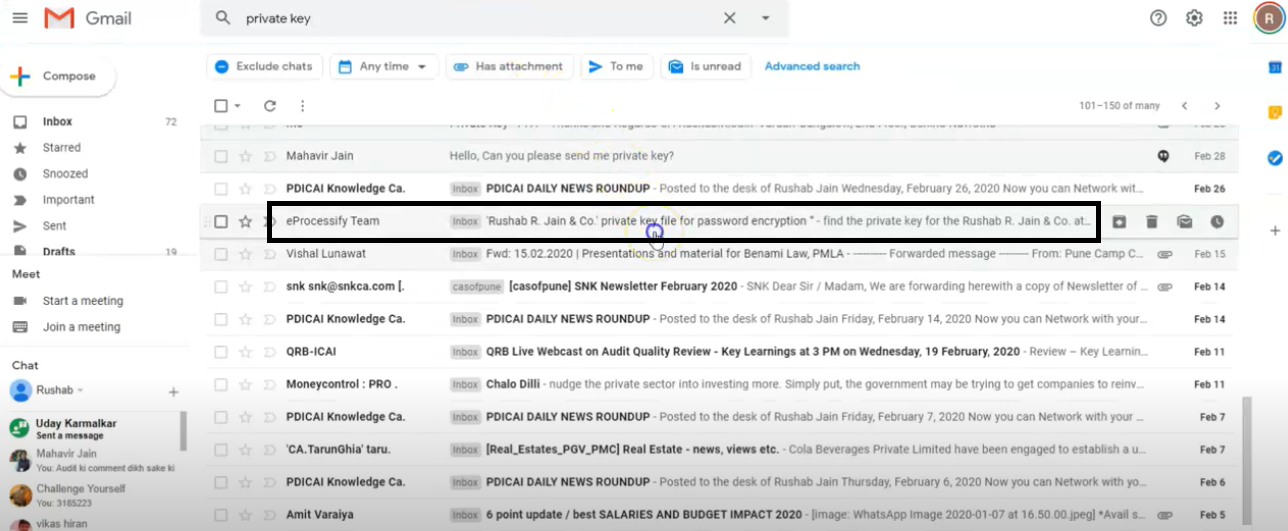The image size is (1288, 531).
Task: Open the Support help icon
Action: click(x=1158, y=18)
